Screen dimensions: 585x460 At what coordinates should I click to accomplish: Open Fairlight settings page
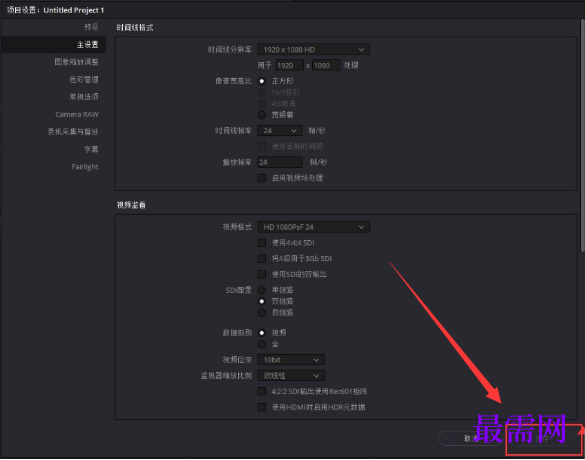pyautogui.click(x=85, y=166)
